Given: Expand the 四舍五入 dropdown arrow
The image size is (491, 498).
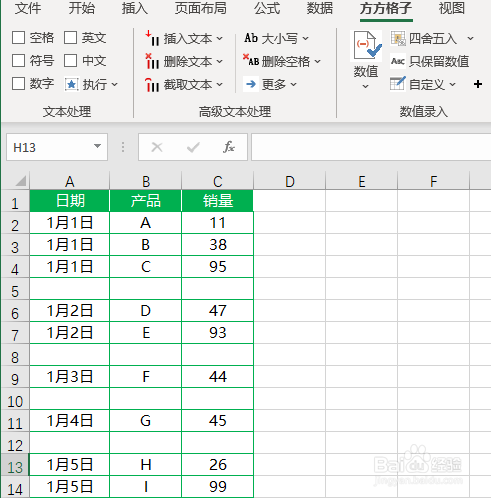Looking at the screenshot, I should click(470, 39).
